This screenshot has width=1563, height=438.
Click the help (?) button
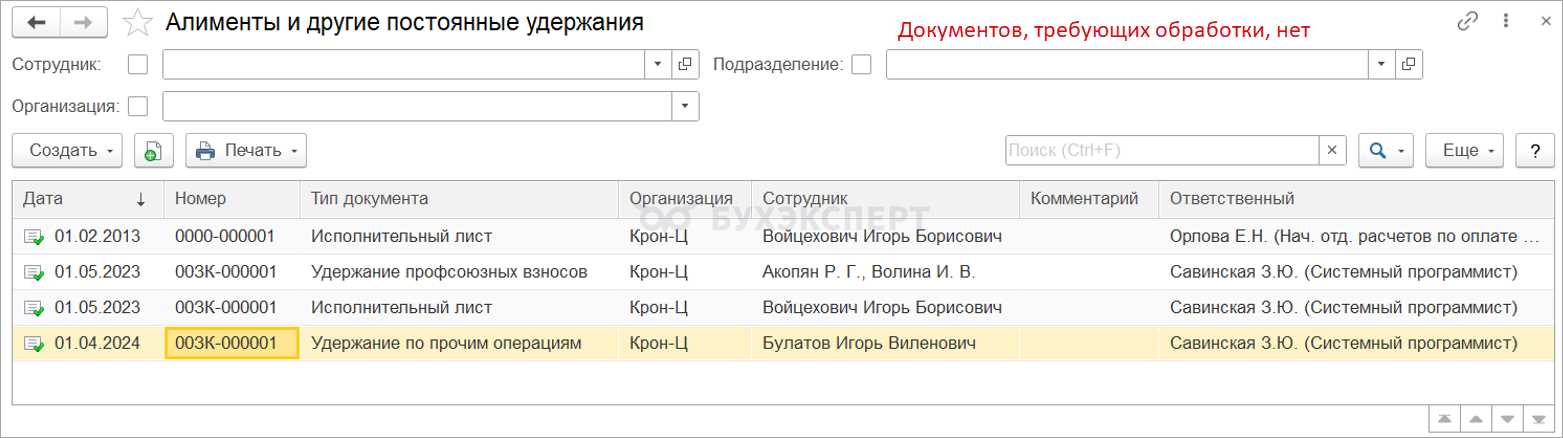pos(1535,150)
